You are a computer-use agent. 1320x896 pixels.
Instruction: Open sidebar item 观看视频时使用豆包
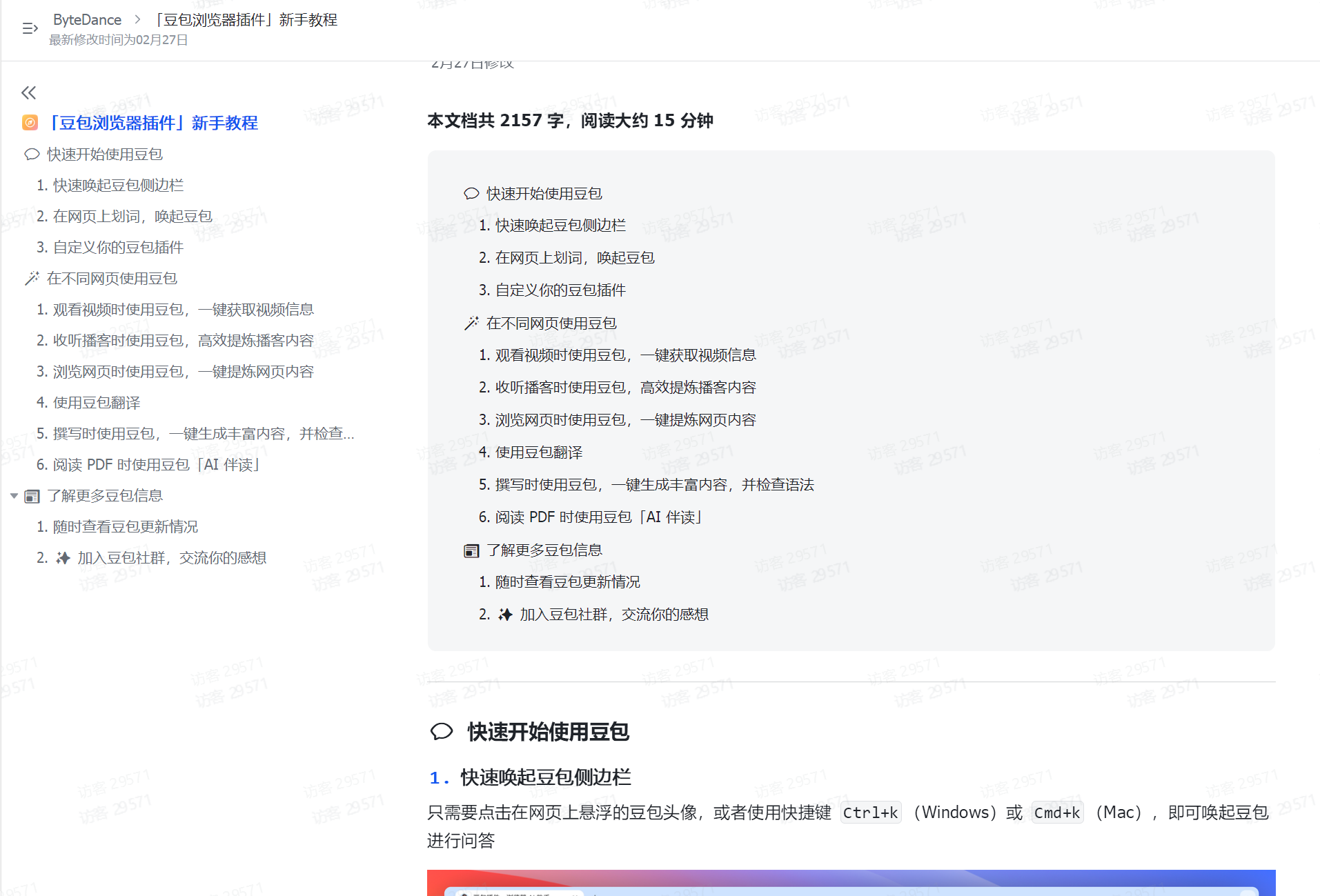click(x=175, y=309)
